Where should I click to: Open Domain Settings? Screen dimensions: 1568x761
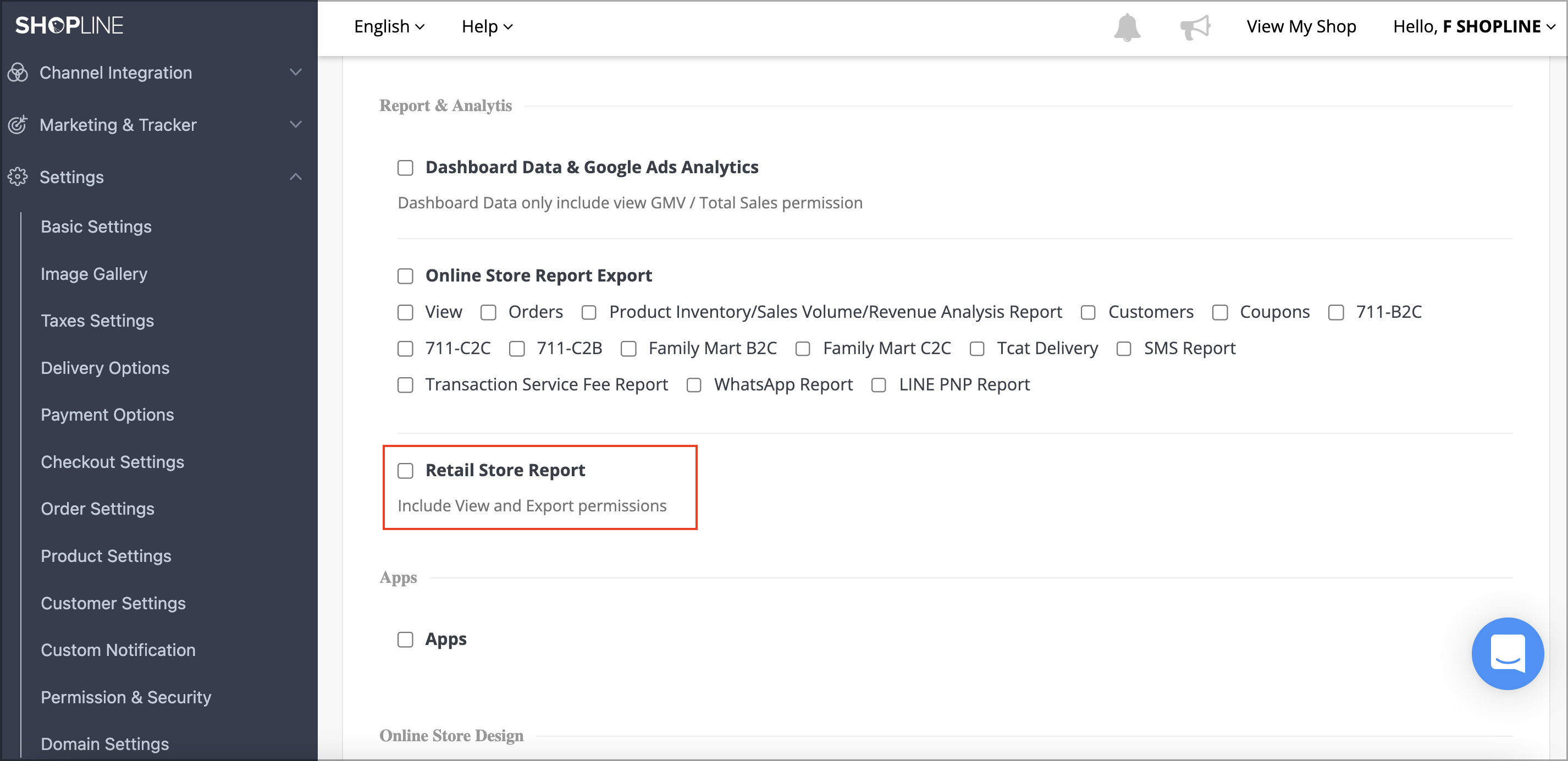pyautogui.click(x=104, y=744)
